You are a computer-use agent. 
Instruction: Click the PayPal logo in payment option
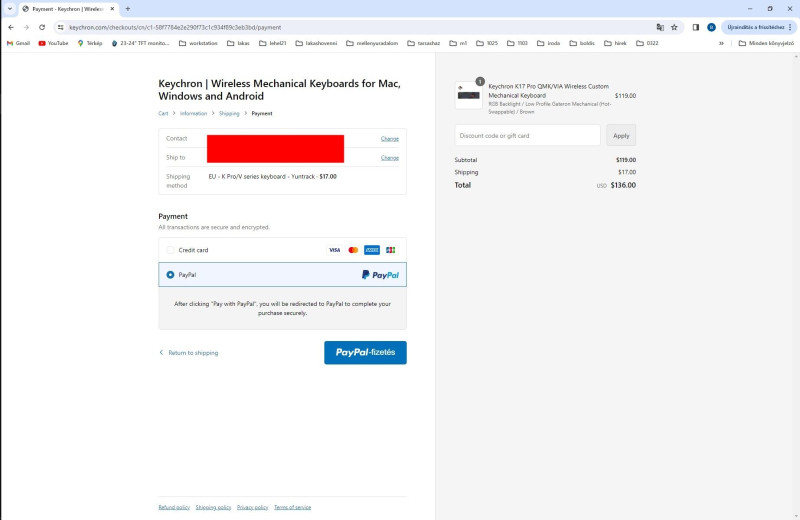380,275
